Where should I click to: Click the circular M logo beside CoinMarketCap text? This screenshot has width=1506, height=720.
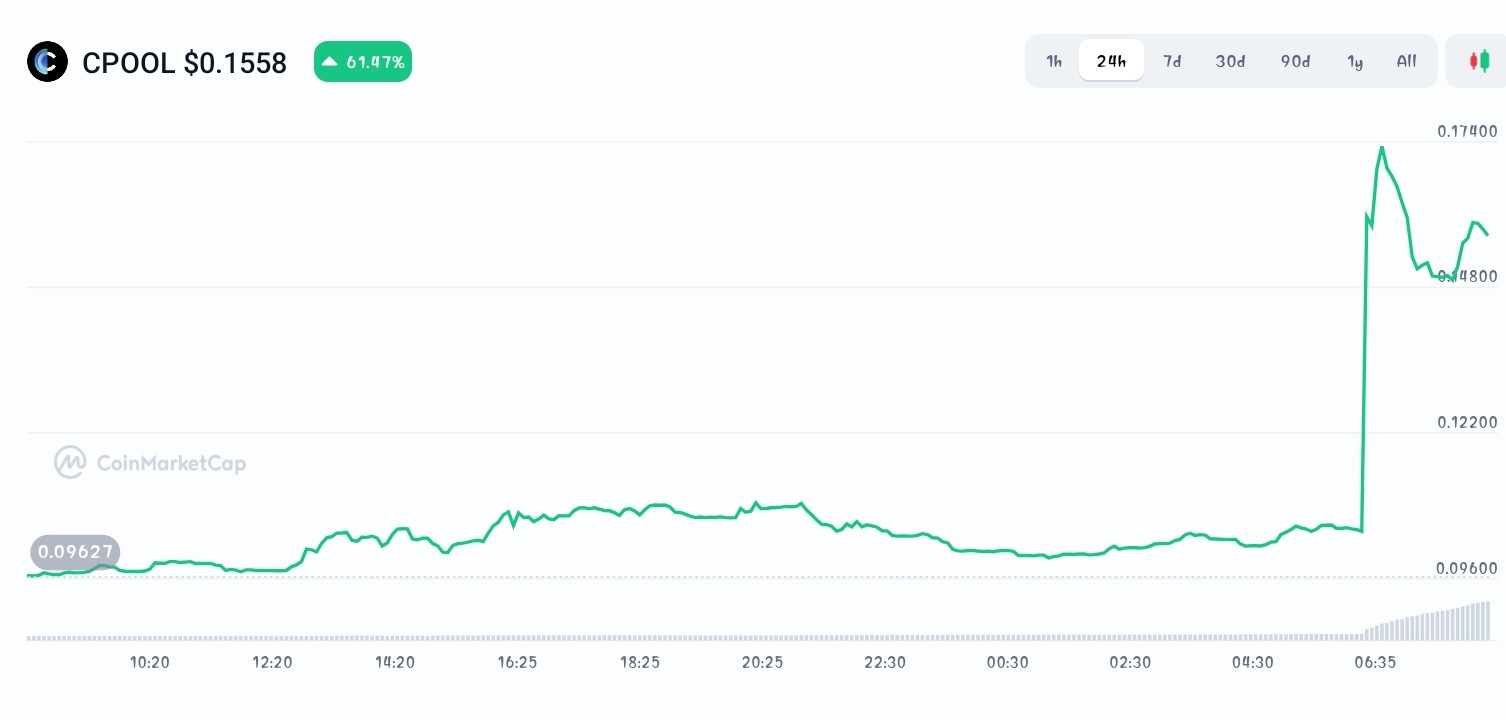pyautogui.click(x=68, y=462)
